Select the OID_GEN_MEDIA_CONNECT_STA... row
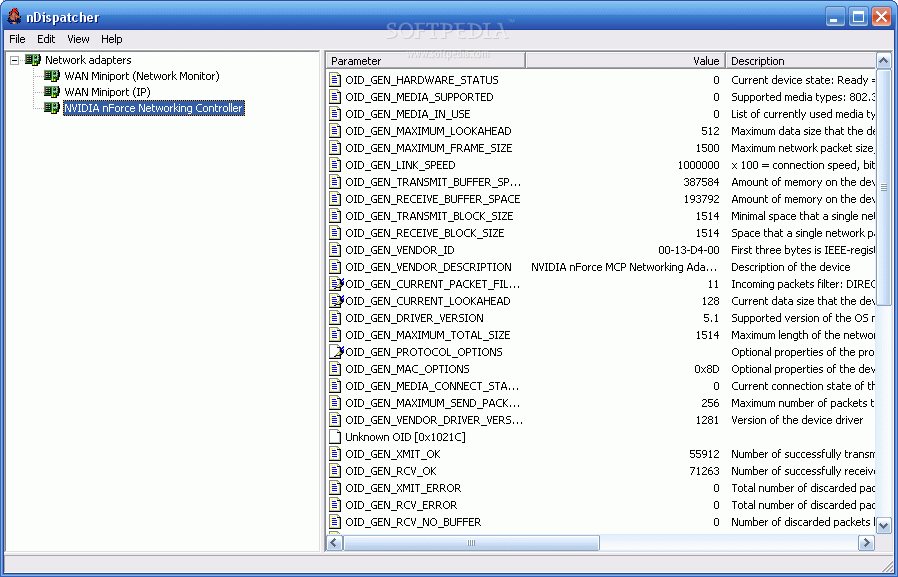 [x=601, y=386]
